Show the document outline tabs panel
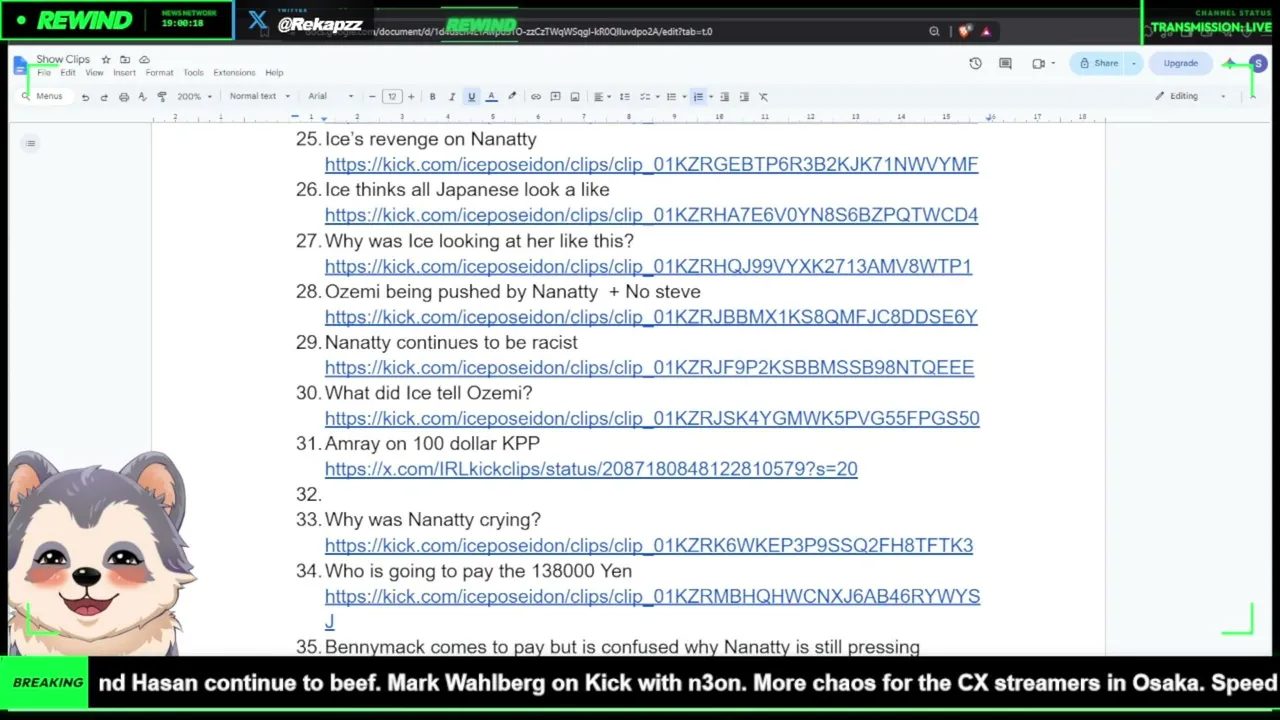The width and height of the screenshot is (1280, 720). pos(31,144)
